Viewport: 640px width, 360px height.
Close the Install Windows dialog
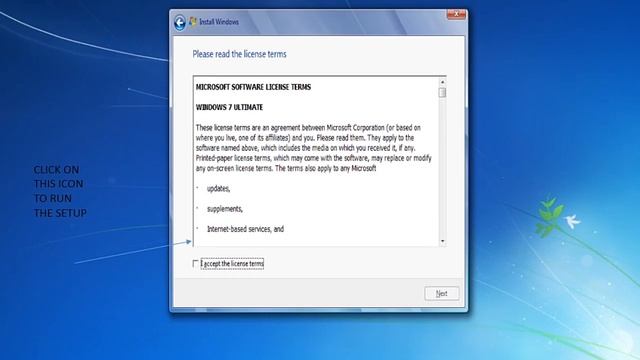click(x=456, y=14)
